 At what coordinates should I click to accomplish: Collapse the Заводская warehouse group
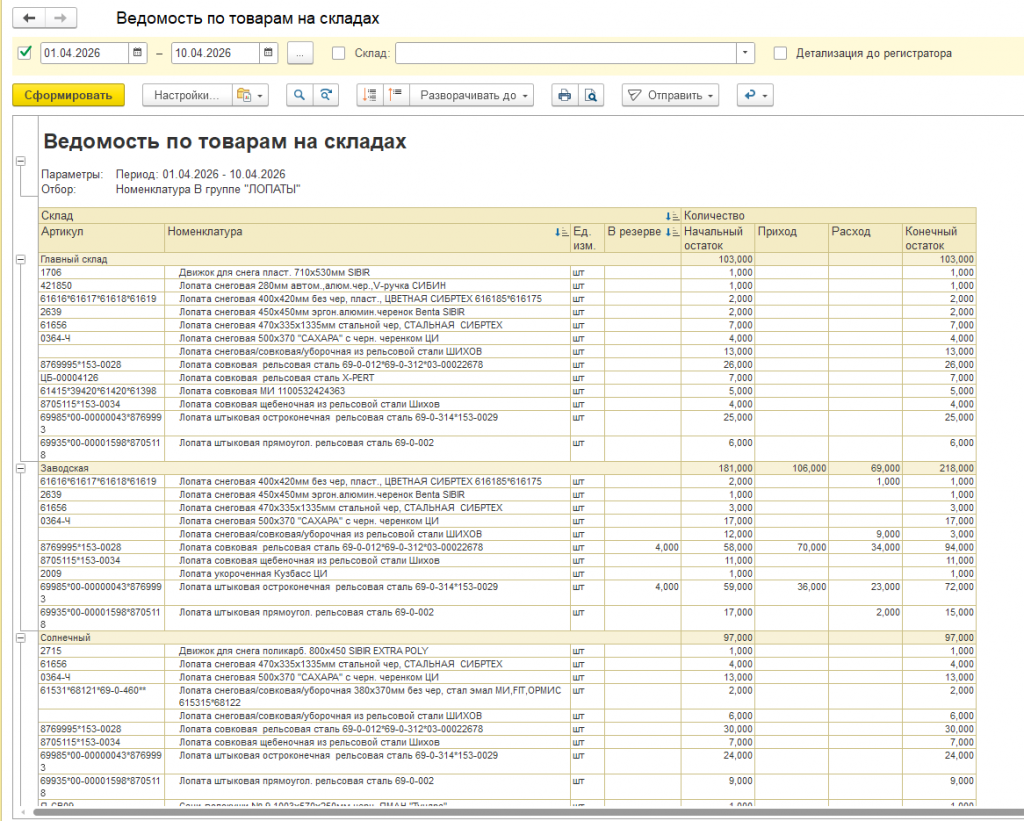pyautogui.click(x=19, y=467)
